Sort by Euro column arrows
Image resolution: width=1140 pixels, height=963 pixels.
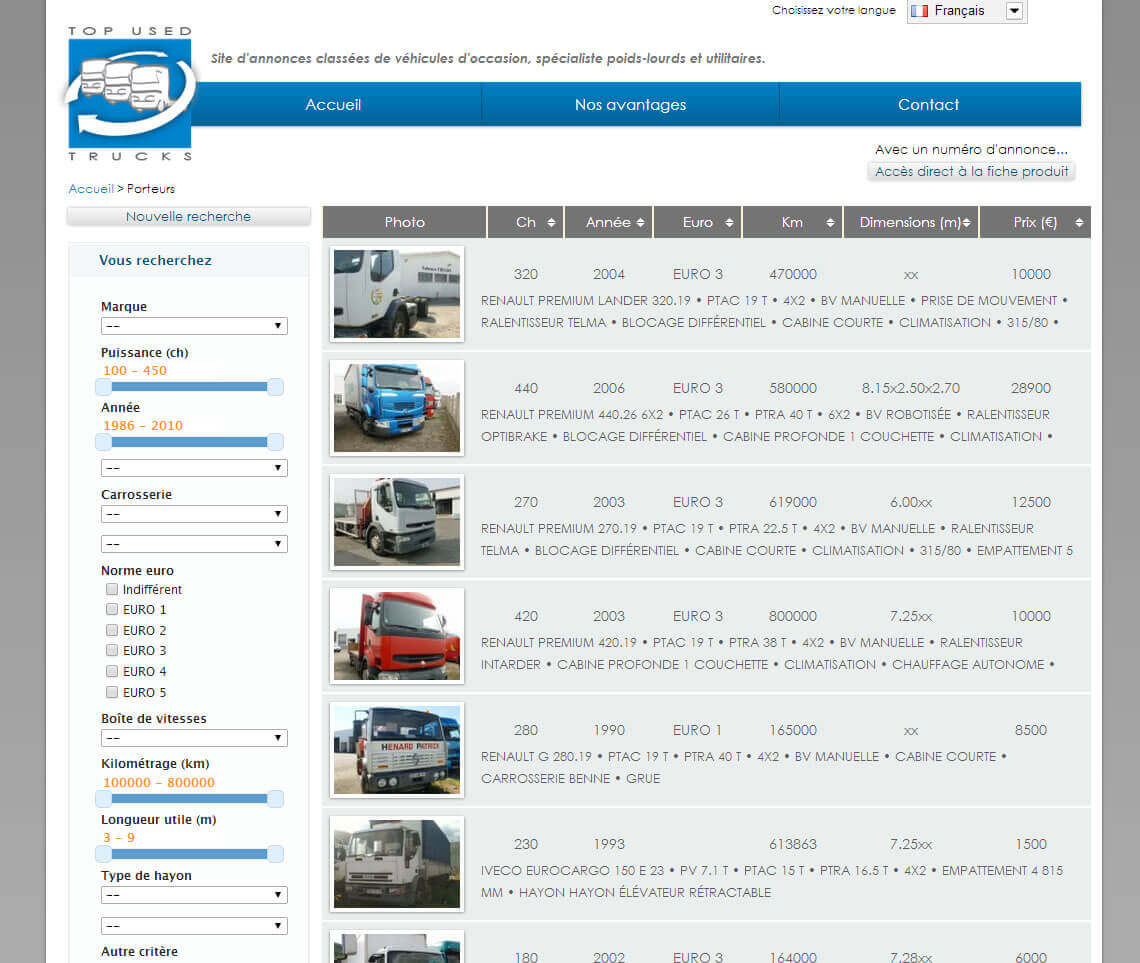click(728, 222)
